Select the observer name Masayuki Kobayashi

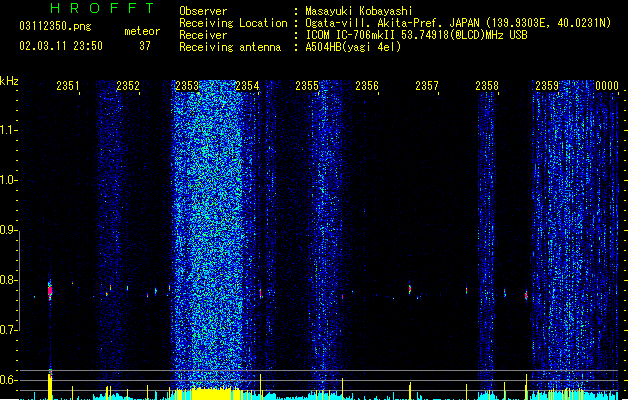pyautogui.click(x=359, y=11)
